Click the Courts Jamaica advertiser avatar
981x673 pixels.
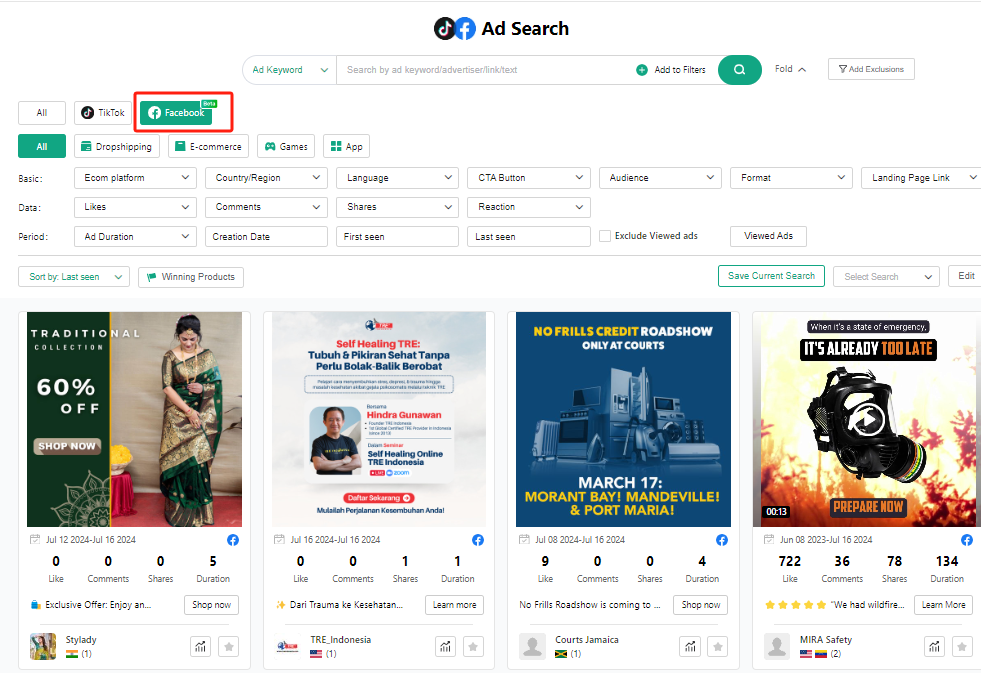pyautogui.click(x=532, y=646)
